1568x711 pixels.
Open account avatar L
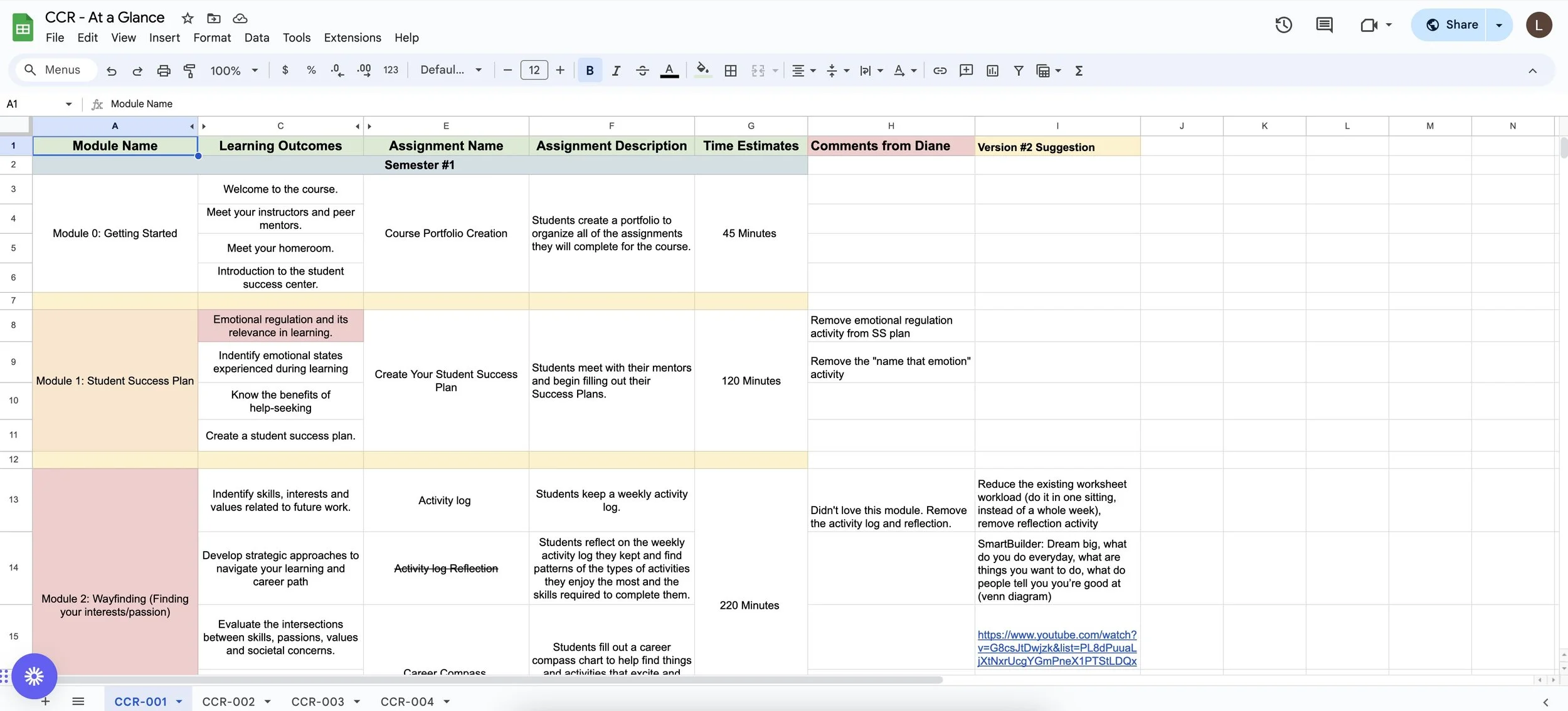1539,25
